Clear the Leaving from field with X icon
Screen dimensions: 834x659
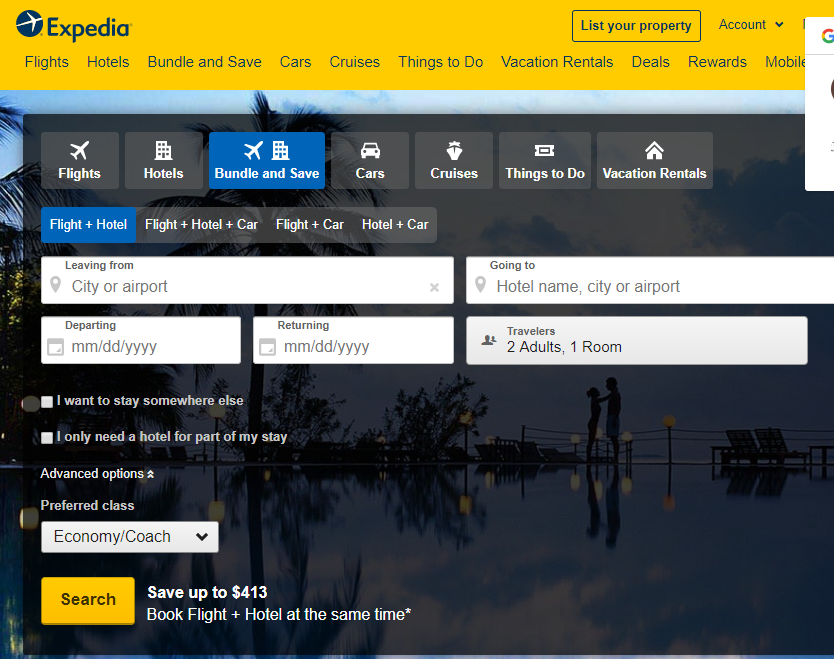[434, 288]
